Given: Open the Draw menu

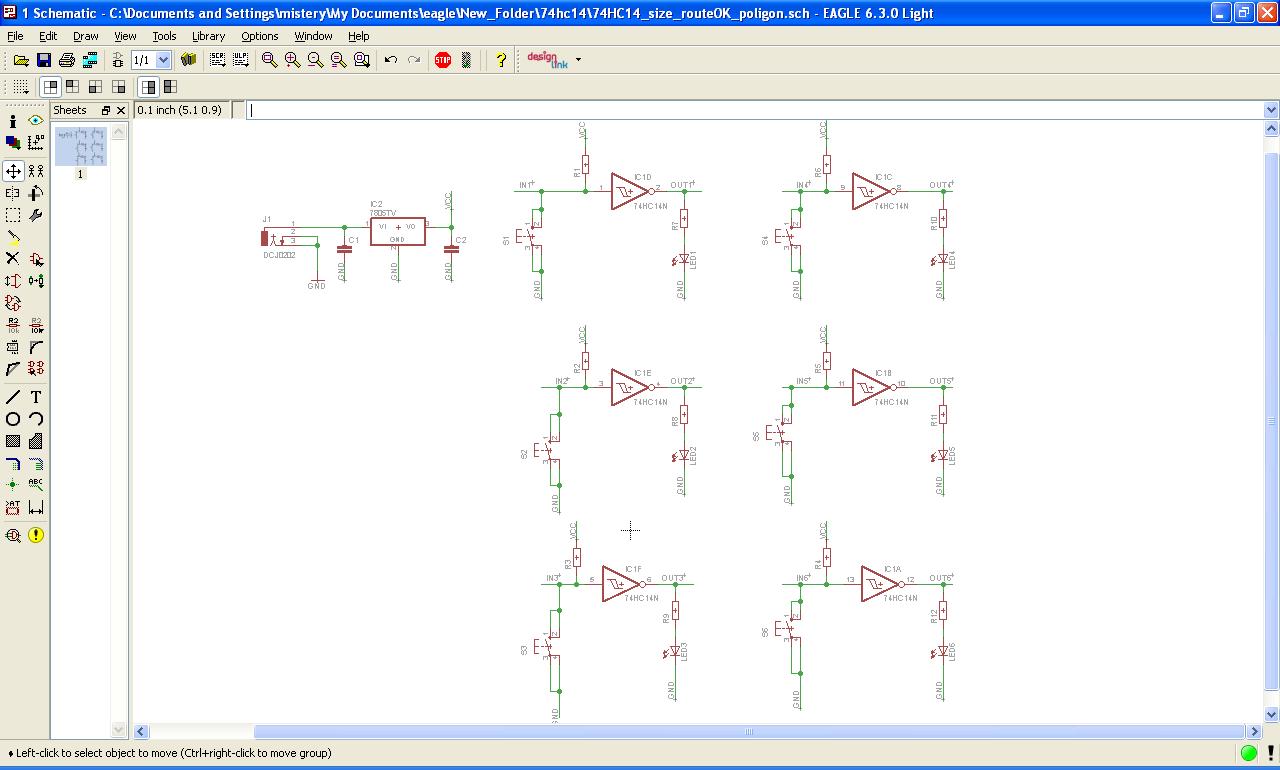Looking at the screenshot, I should (x=86, y=36).
